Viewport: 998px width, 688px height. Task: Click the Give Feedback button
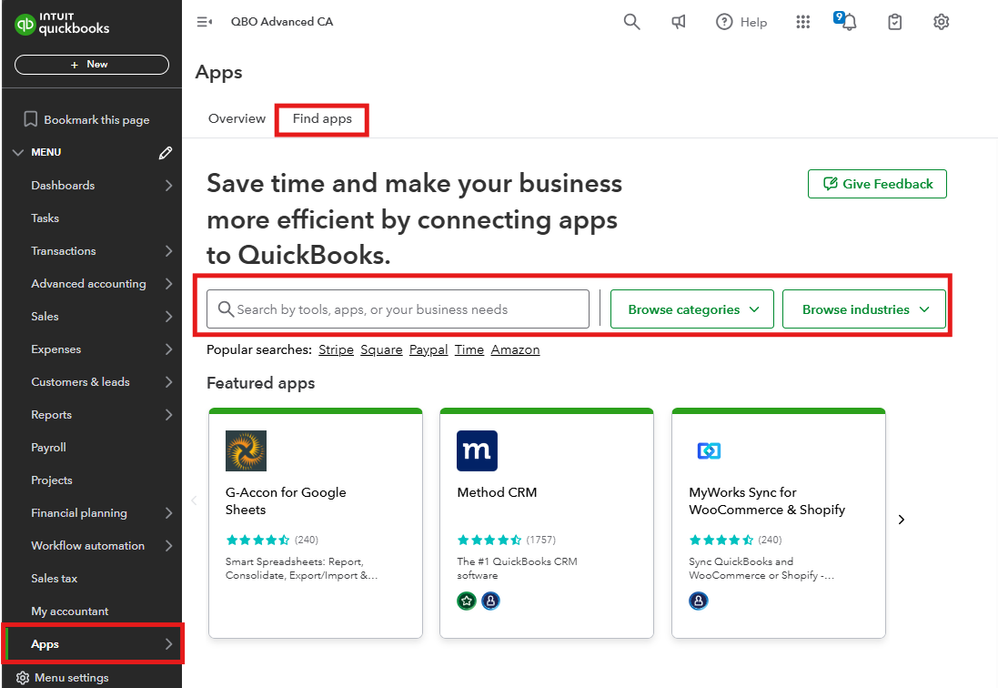tap(877, 183)
